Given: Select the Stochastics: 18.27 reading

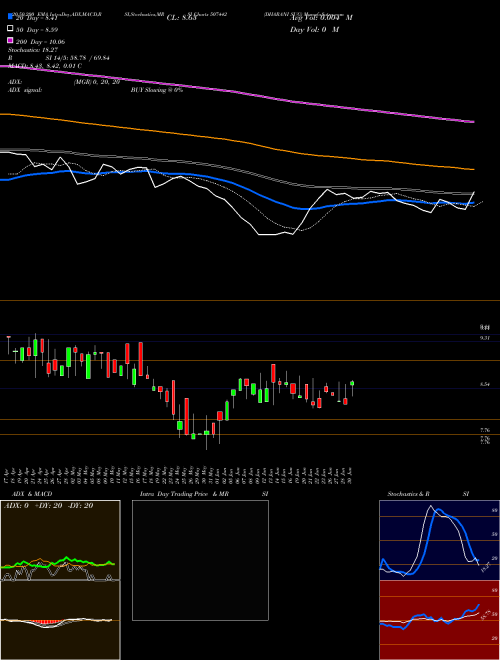Looking at the screenshot, I should (33, 50).
